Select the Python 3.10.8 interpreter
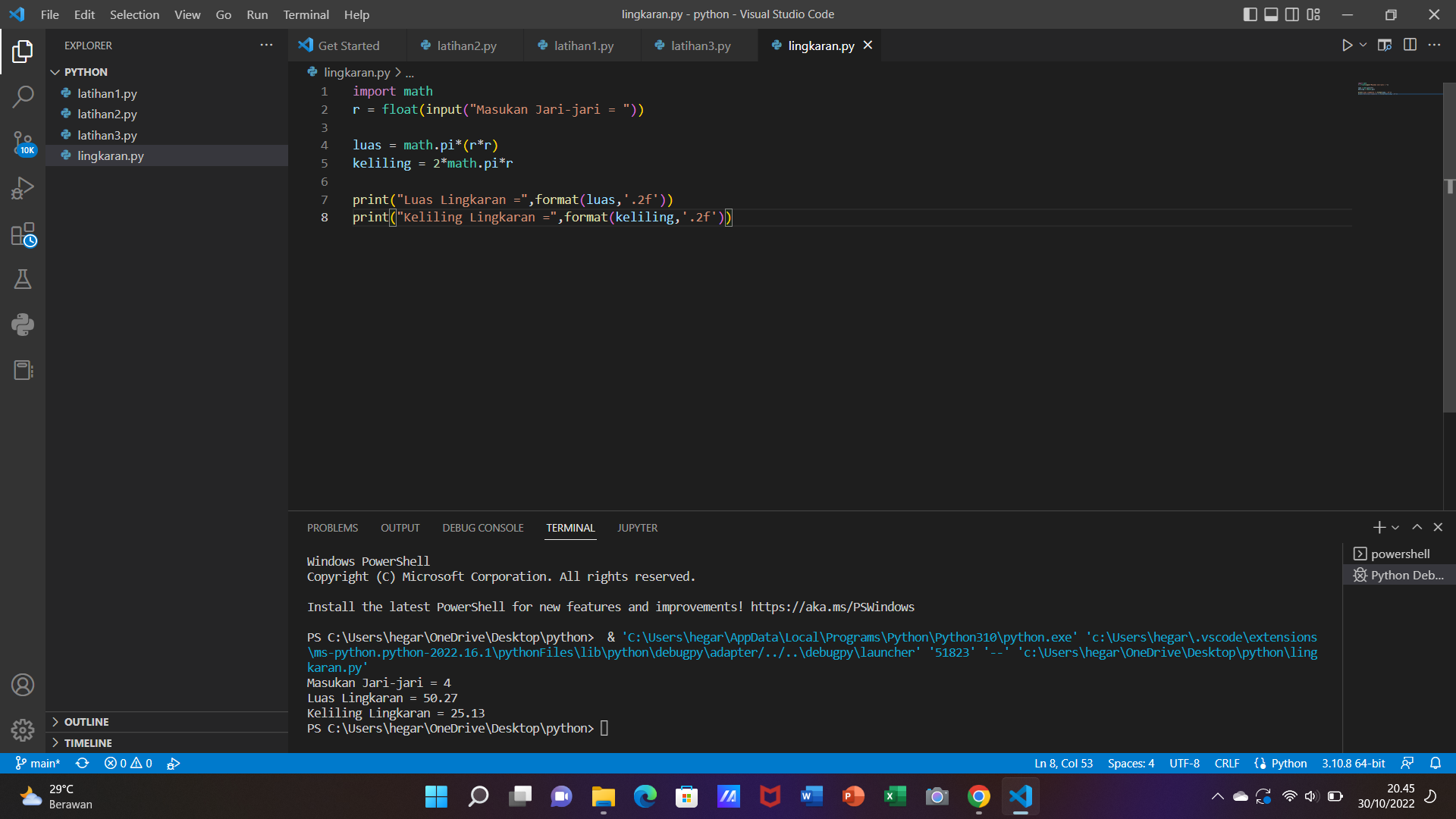1456x819 pixels. pyautogui.click(x=1353, y=764)
